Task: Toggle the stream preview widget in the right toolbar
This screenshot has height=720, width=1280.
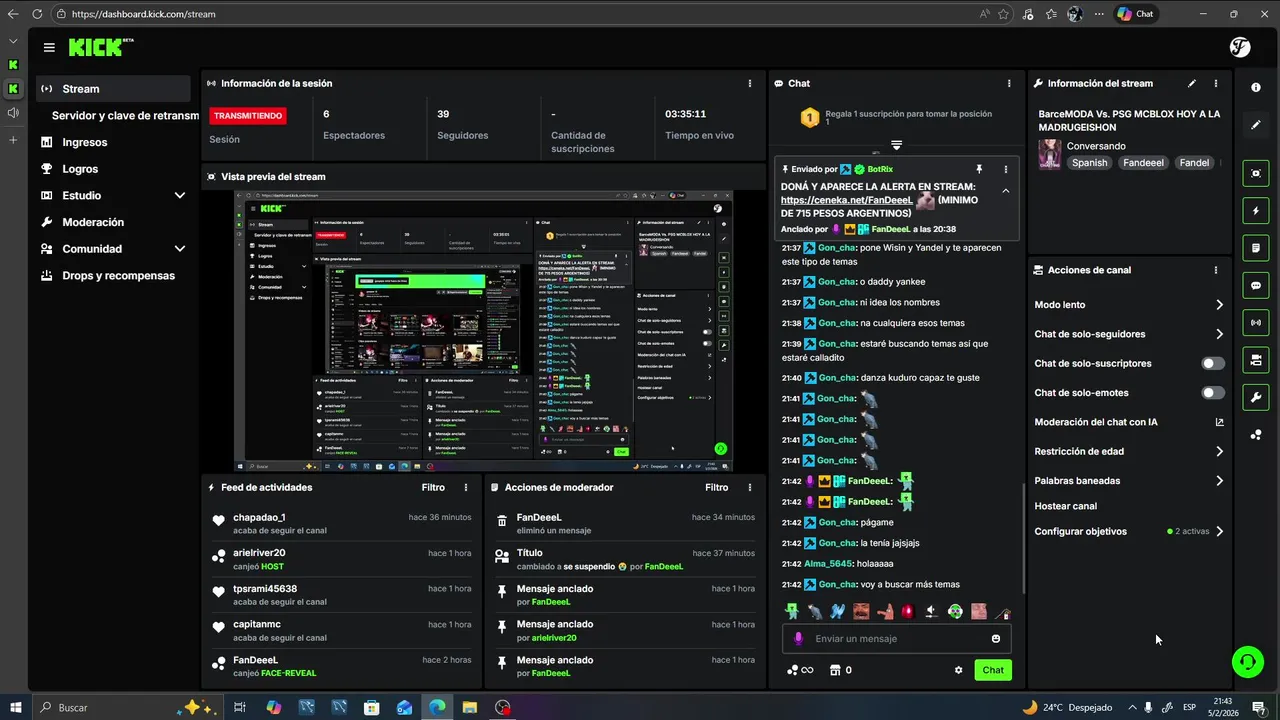Action: (1256, 173)
